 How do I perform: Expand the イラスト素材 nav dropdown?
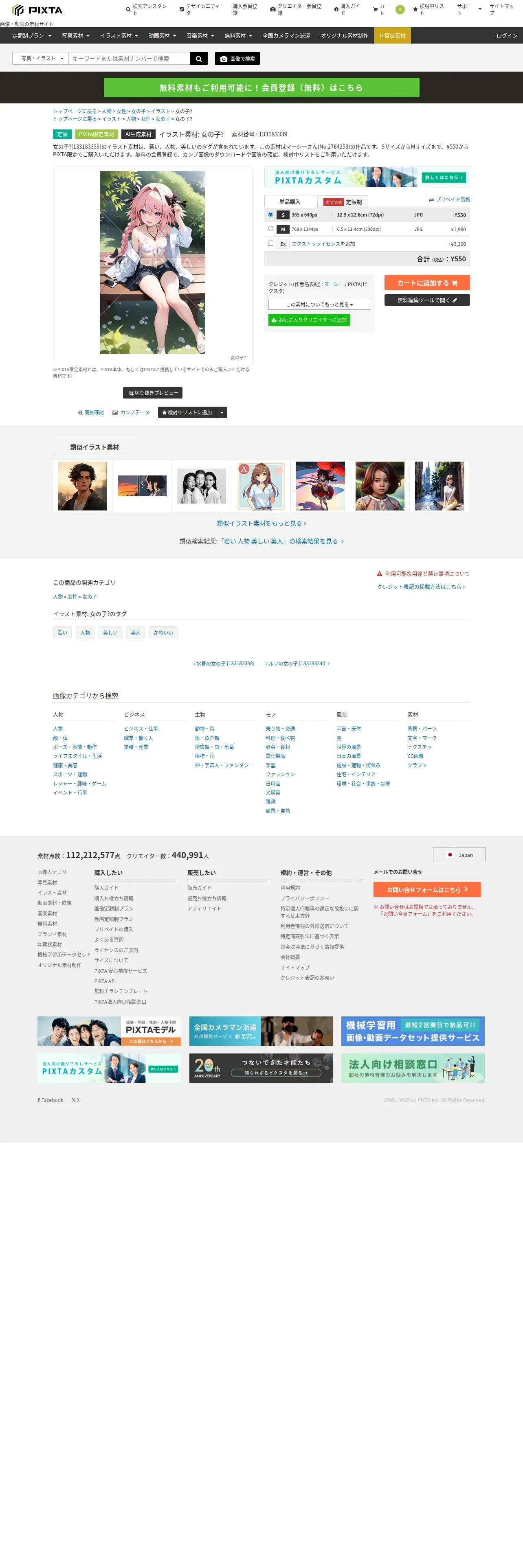click(119, 36)
